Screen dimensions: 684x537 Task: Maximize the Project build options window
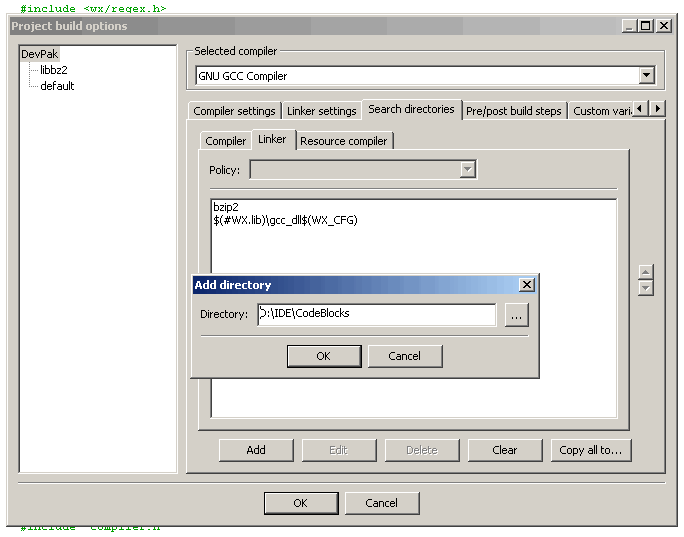[646, 26]
